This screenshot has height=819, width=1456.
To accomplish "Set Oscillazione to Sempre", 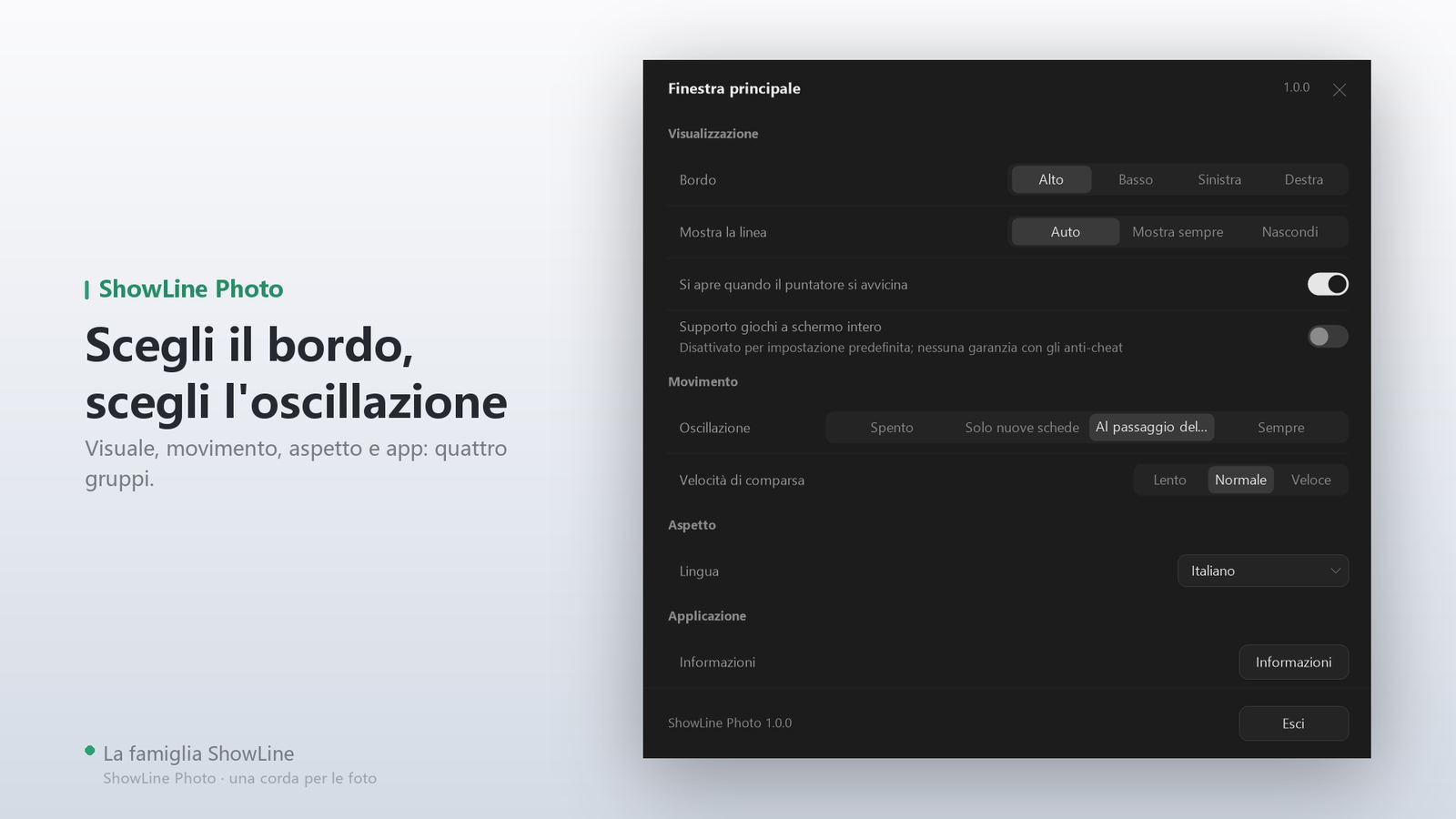I will tap(1280, 428).
